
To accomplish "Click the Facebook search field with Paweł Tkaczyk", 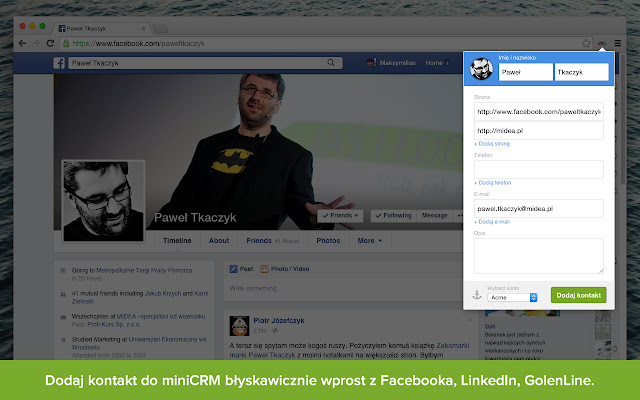I will pyautogui.click(x=205, y=63).
